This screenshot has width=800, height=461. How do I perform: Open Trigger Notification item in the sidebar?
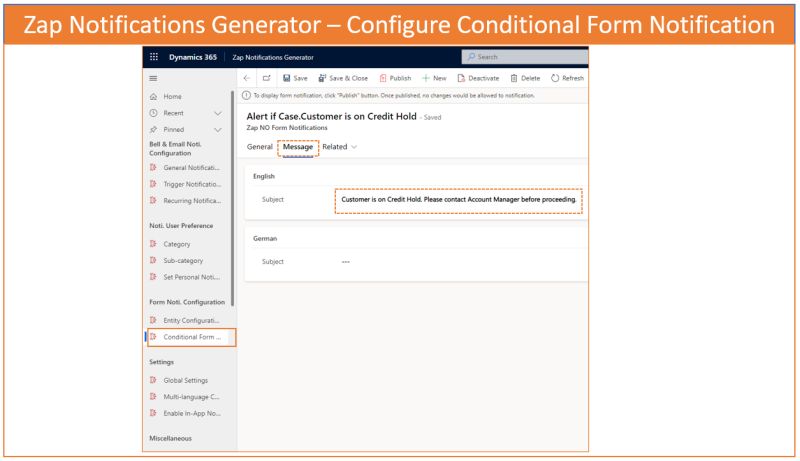[192, 184]
